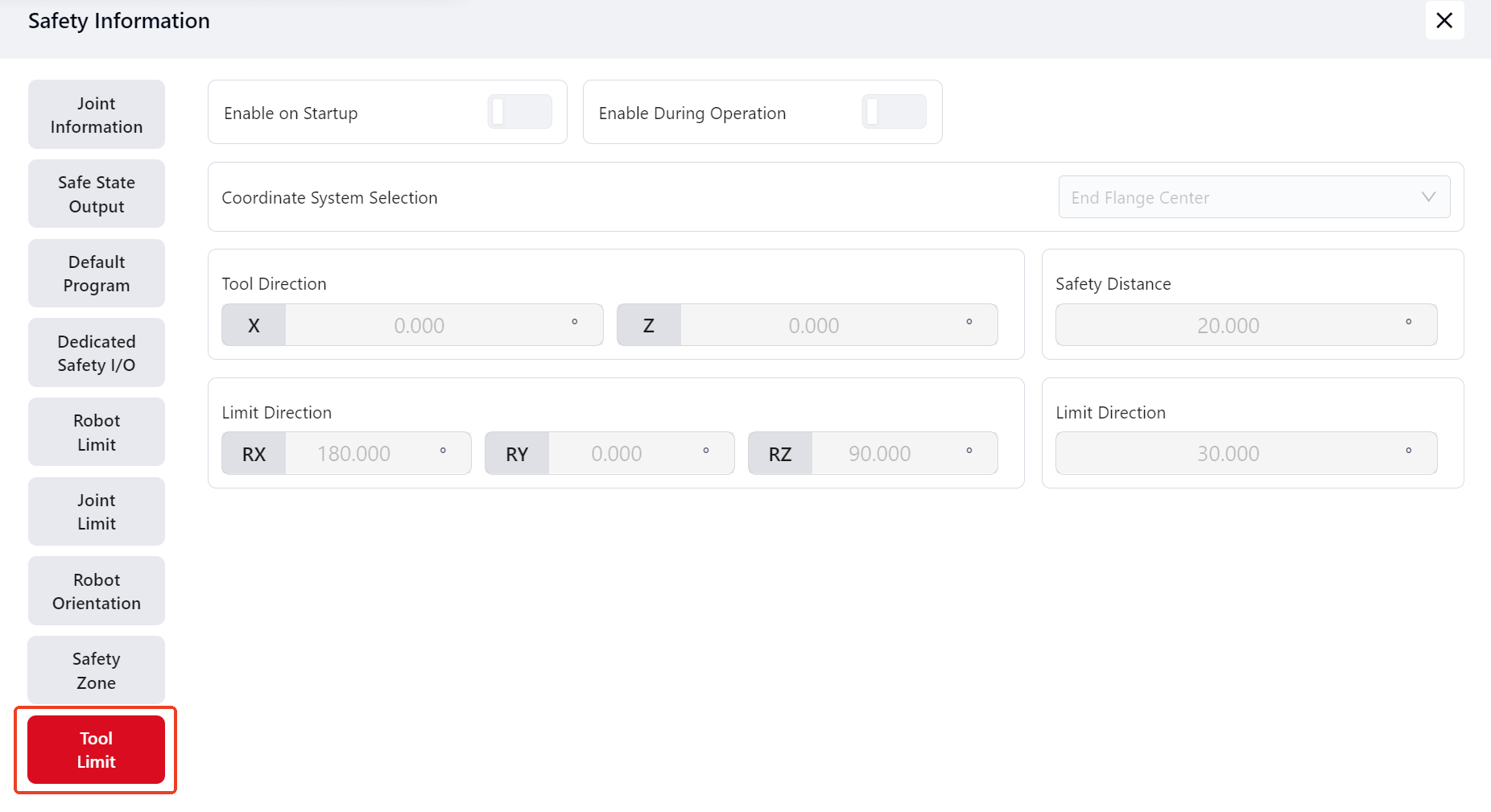Toggle the Enable on Startup switch
The image size is (1491, 812).
coord(519,112)
